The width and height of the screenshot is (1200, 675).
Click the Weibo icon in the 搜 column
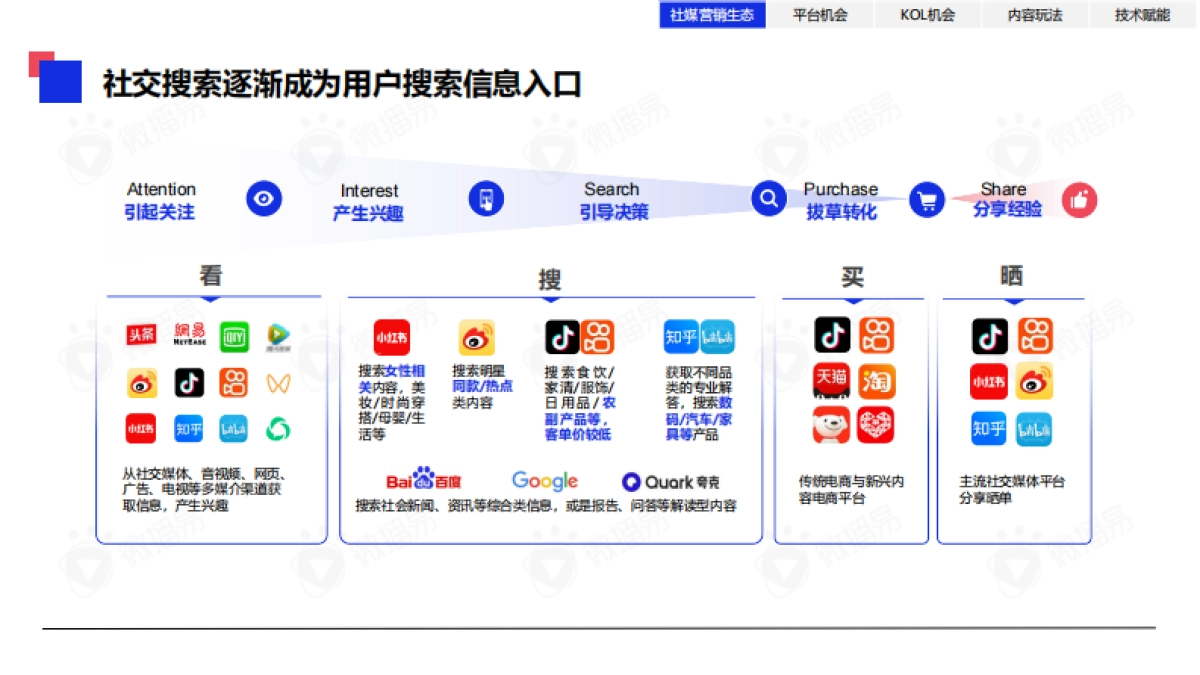(x=477, y=336)
